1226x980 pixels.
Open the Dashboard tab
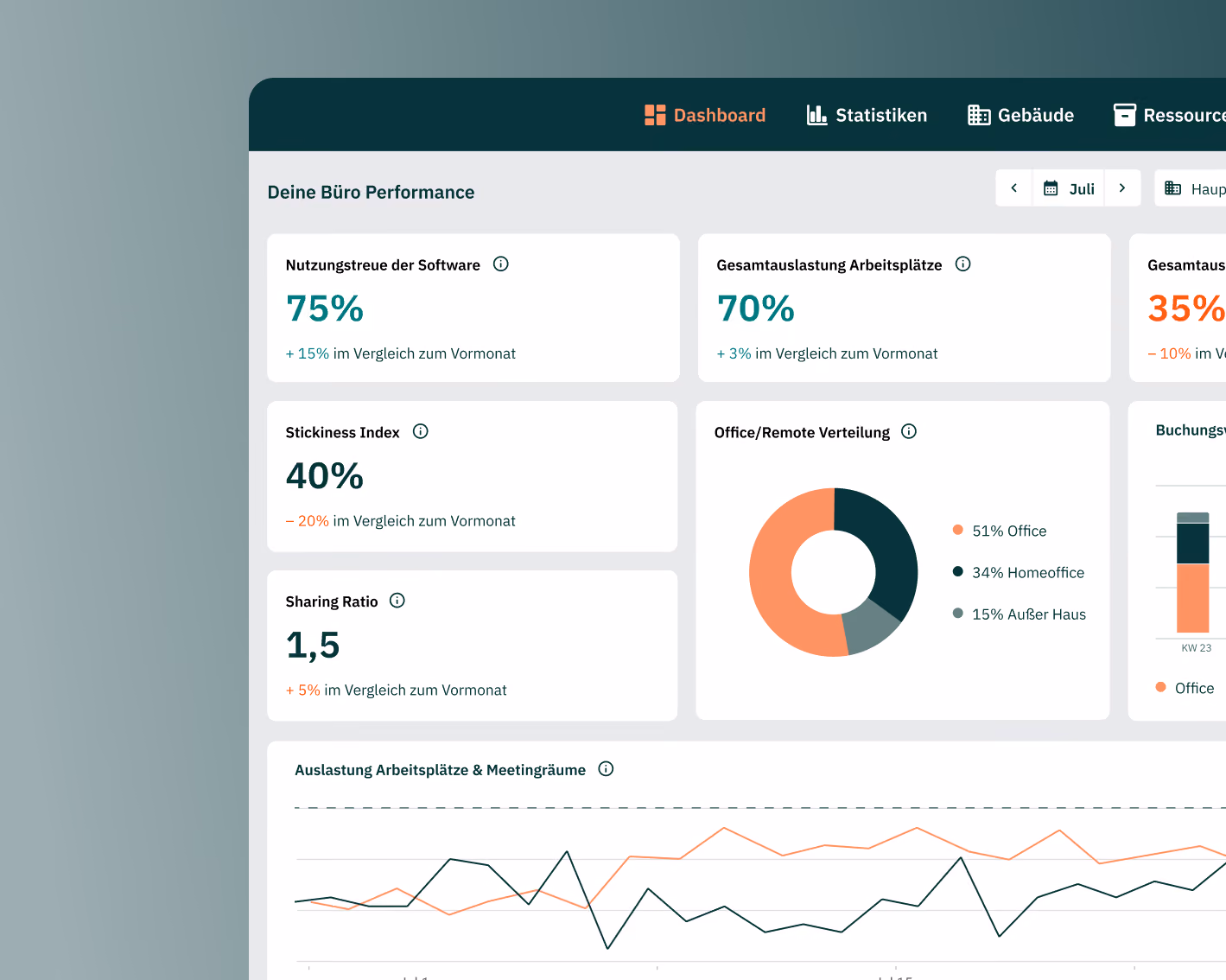(x=705, y=115)
